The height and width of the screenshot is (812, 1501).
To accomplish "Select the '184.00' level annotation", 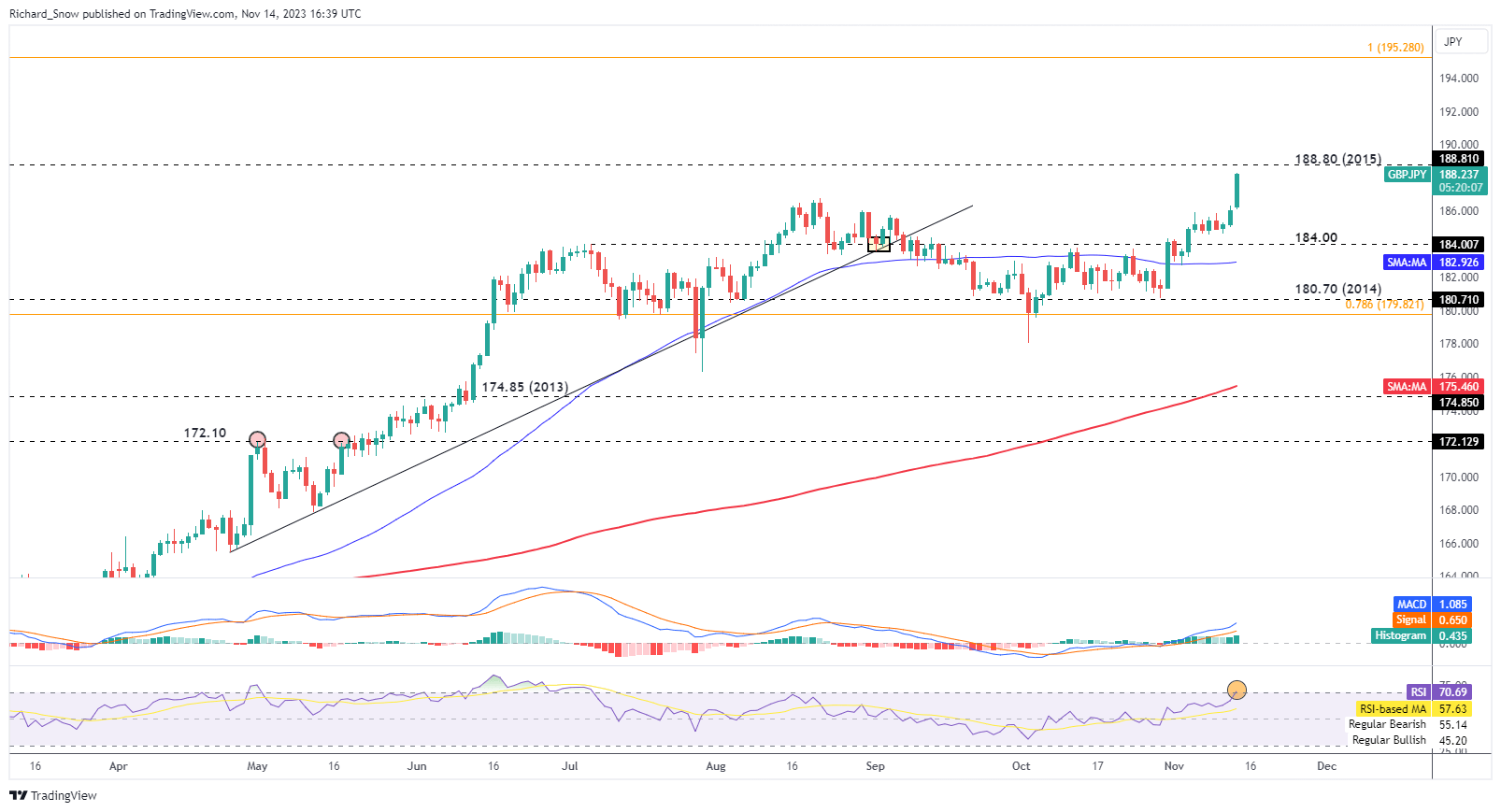I will click(x=1316, y=237).
